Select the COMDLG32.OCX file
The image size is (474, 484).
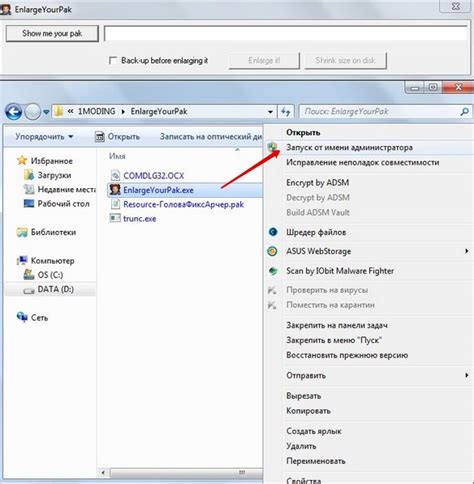[x=153, y=175]
